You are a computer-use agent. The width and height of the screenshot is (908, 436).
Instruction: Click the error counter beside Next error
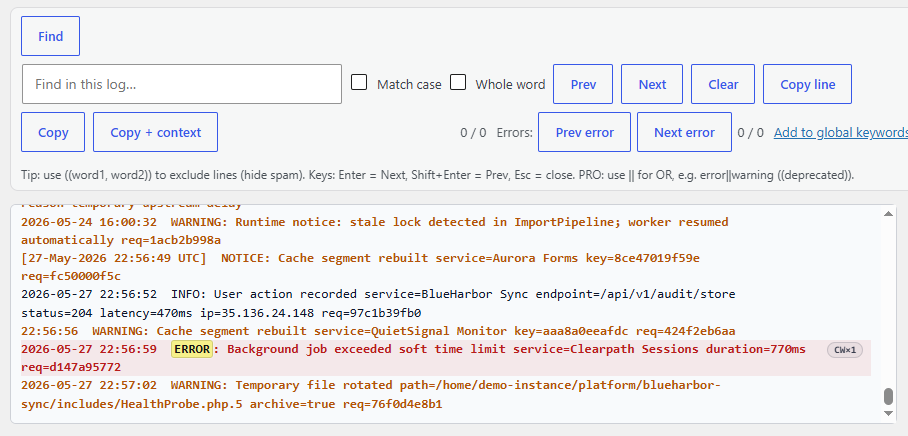(750, 133)
